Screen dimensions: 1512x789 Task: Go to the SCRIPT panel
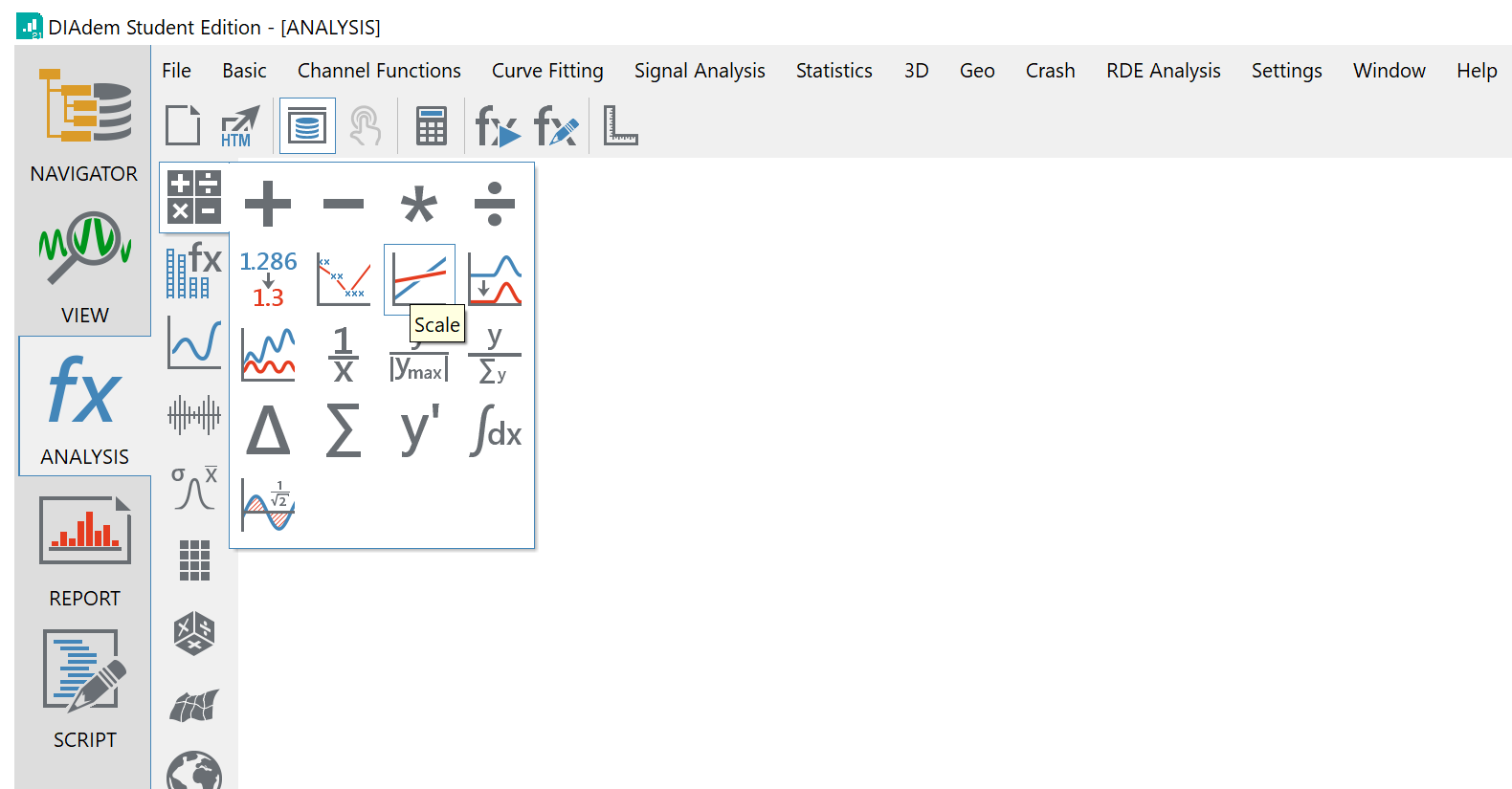click(x=84, y=690)
